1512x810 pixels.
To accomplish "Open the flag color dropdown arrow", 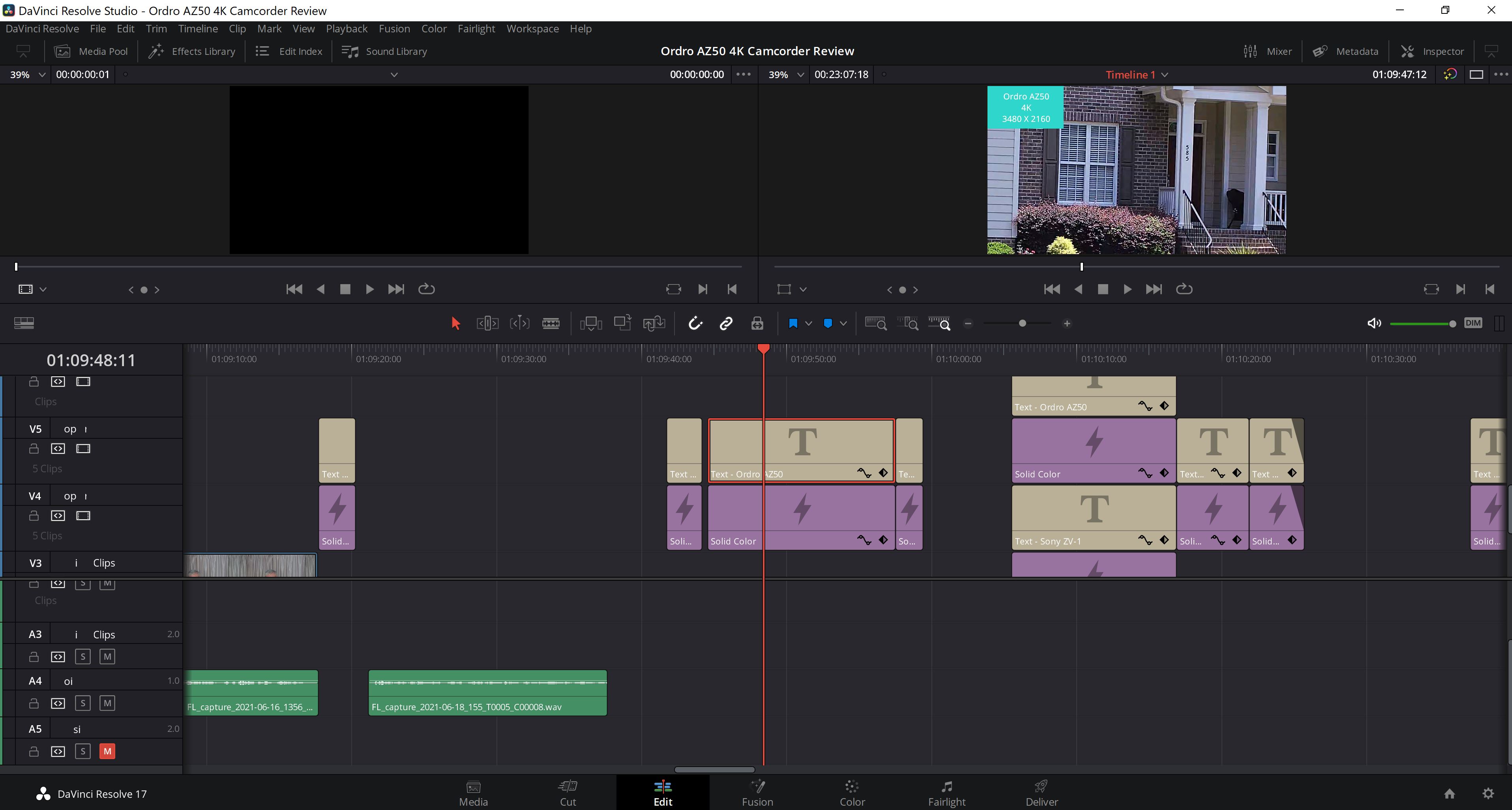I will pos(808,324).
